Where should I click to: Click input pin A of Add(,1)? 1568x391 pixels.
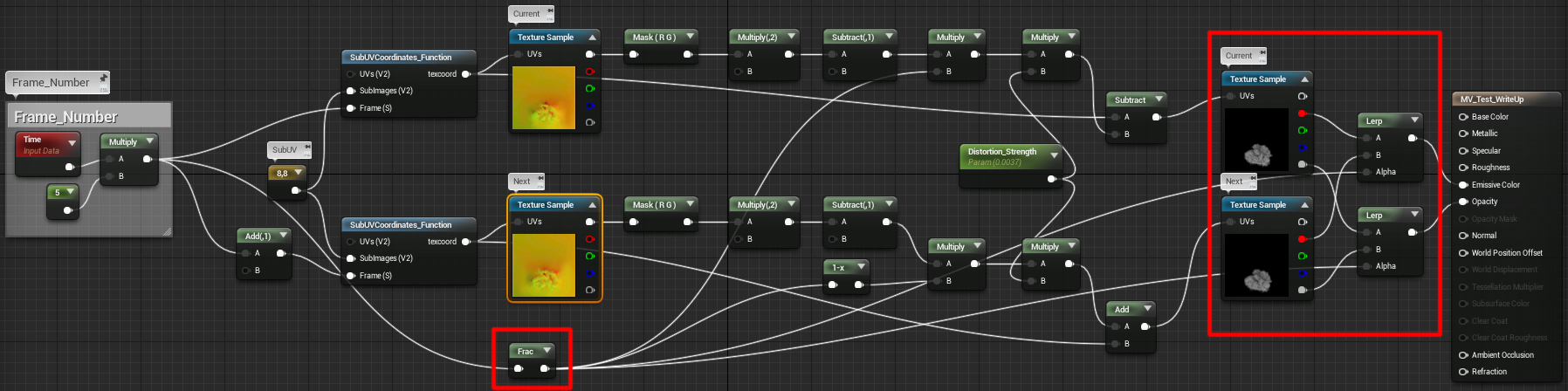point(245,253)
